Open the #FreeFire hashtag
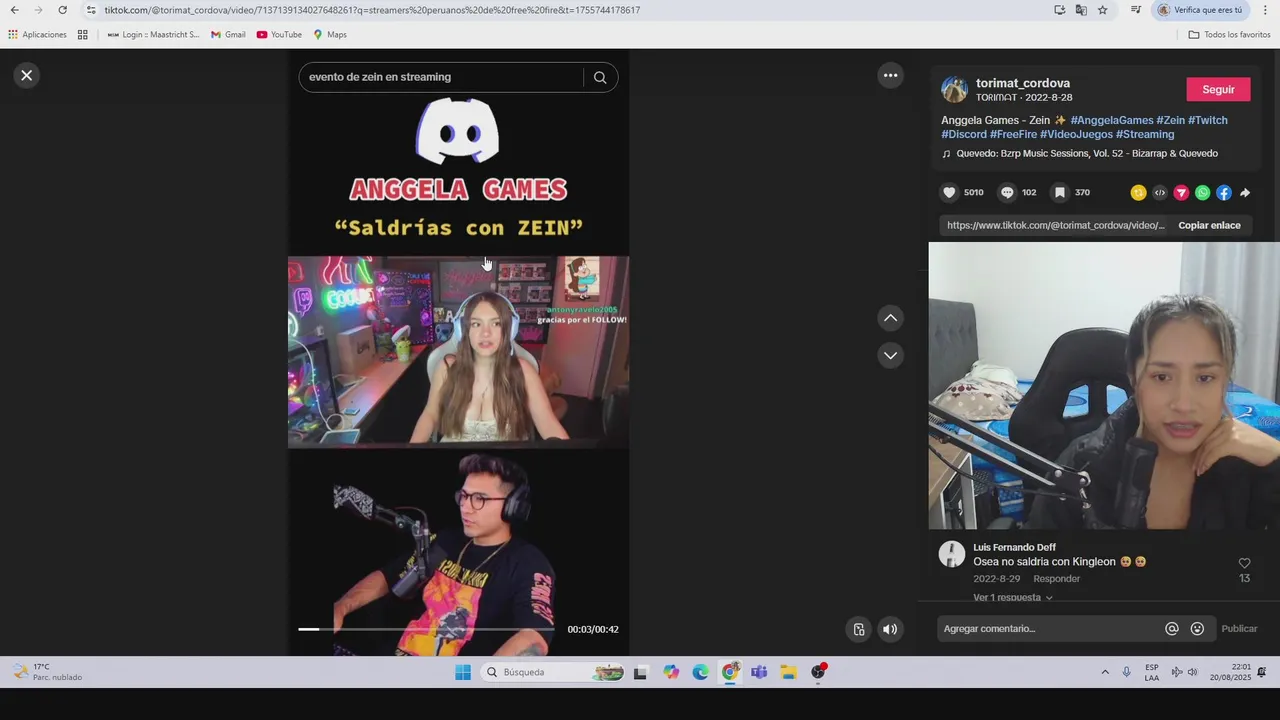The height and width of the screenshot is (720, 1280). pyautogui.click(x=1013, y=134)
